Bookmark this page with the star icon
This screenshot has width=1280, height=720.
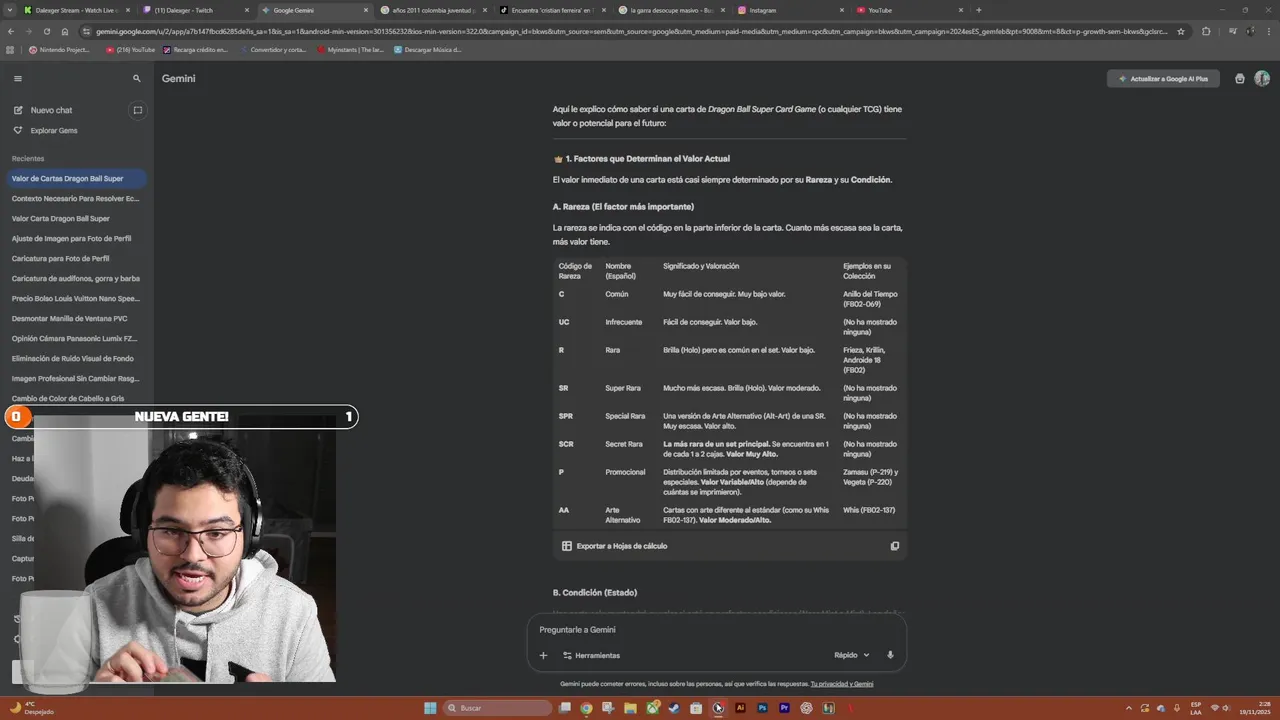1181,31
